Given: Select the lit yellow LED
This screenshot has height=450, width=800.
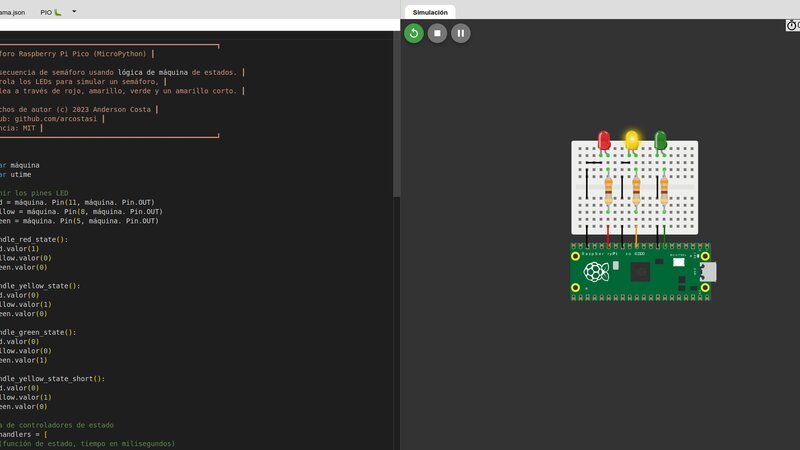Looking at the screenshot, I should pos(632,141).
